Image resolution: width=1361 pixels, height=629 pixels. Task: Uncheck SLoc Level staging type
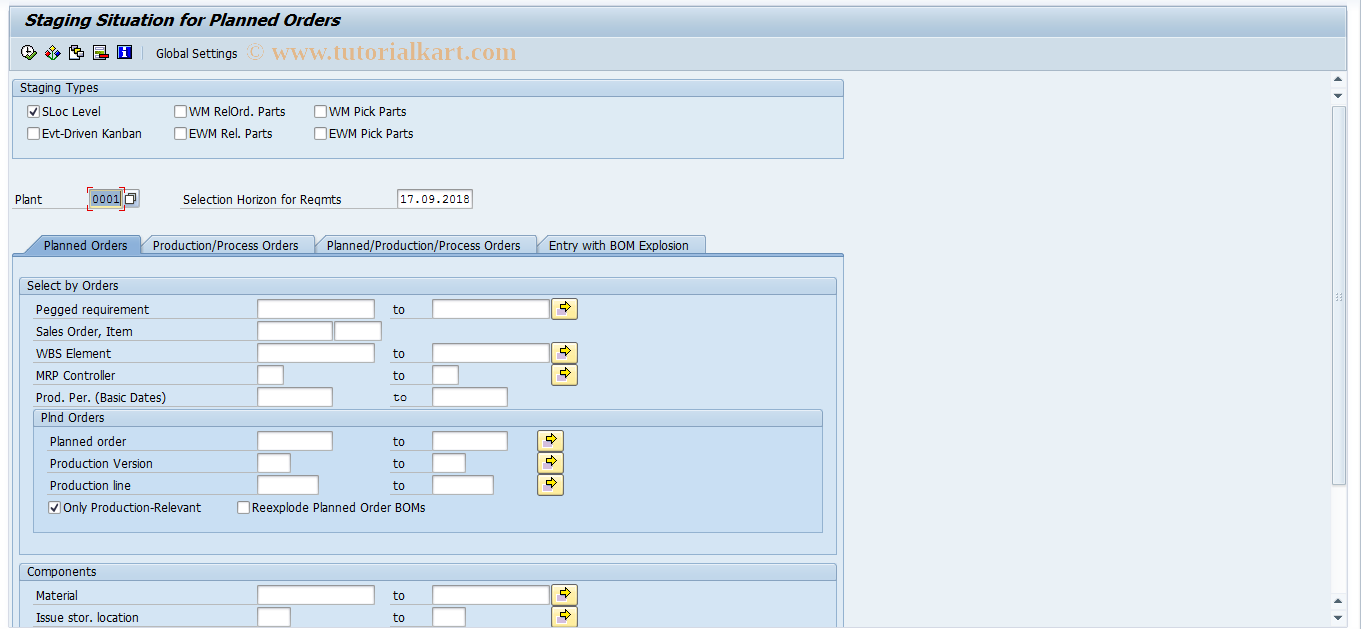pos(33,111)
